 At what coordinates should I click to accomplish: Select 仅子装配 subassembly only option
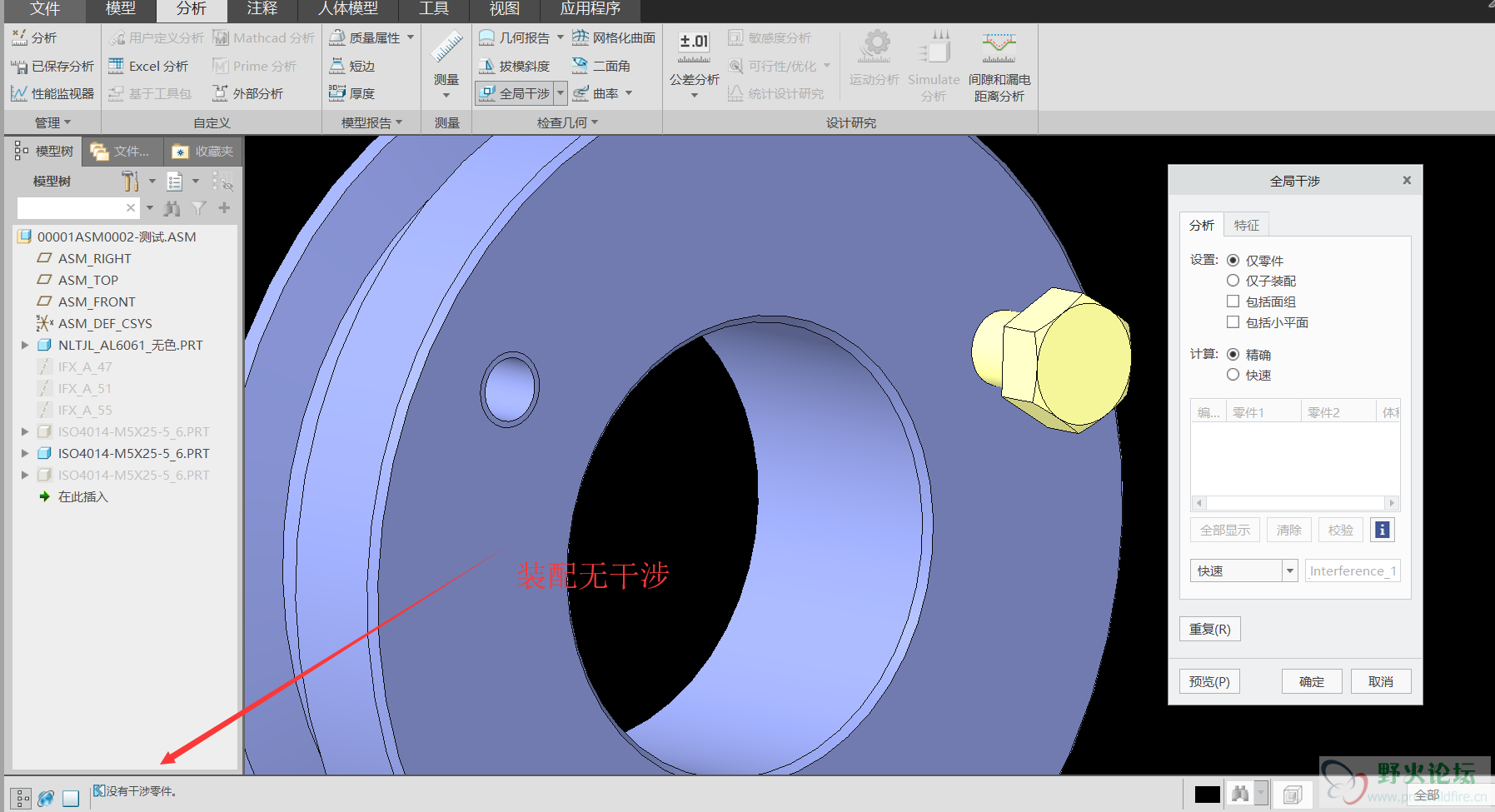point(1233,281)
